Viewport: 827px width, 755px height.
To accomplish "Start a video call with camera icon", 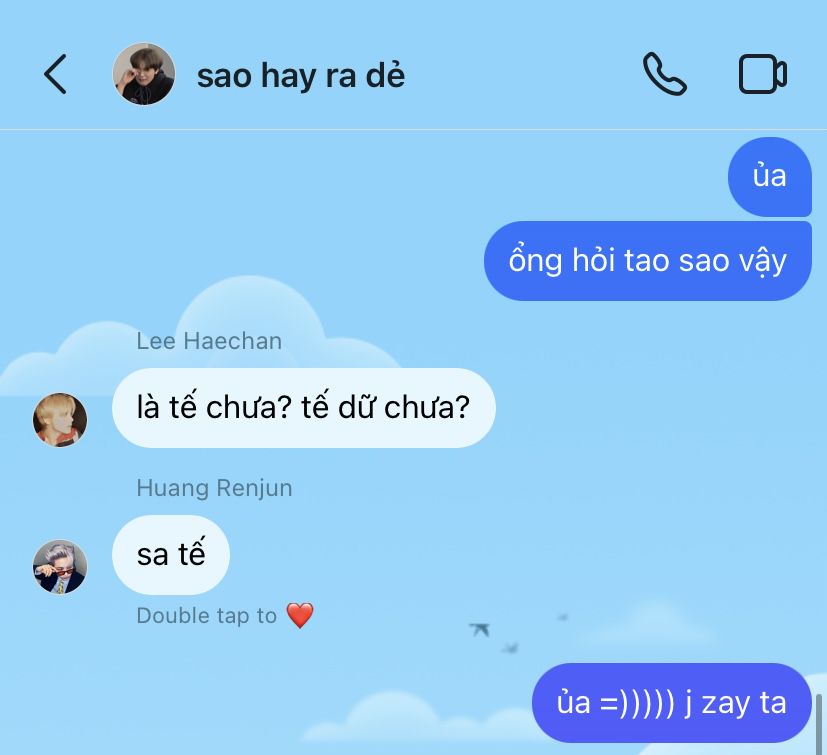I will 763,74.
